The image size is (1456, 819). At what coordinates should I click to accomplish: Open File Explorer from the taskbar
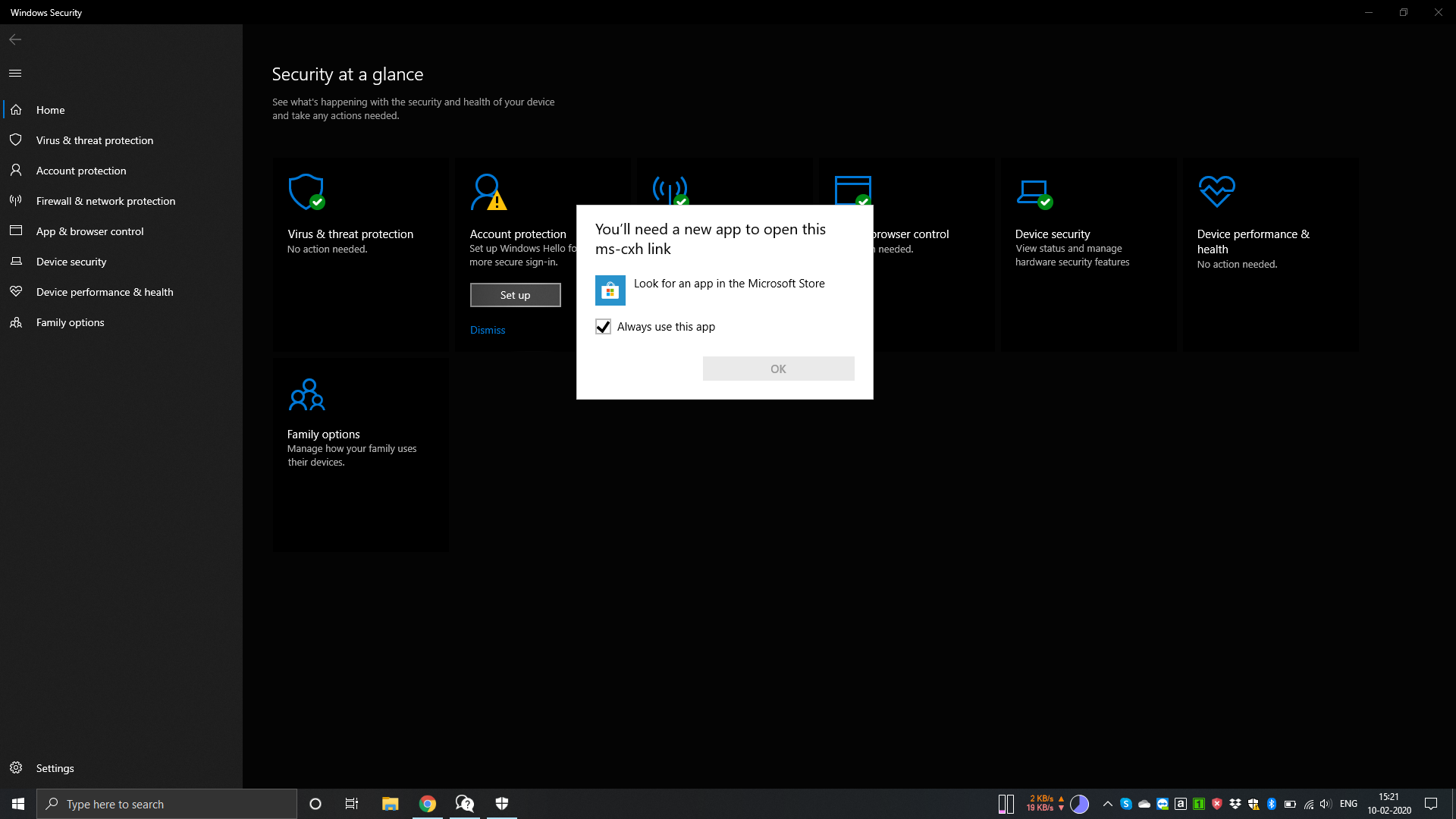pos(390,803)
